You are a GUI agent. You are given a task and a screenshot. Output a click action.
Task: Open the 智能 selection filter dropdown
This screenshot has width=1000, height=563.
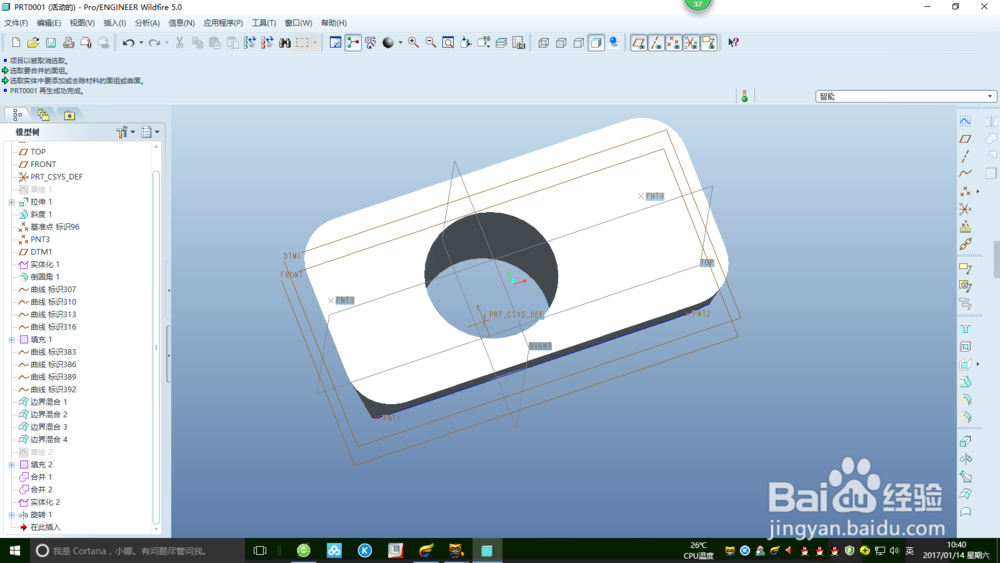point(906,97)
